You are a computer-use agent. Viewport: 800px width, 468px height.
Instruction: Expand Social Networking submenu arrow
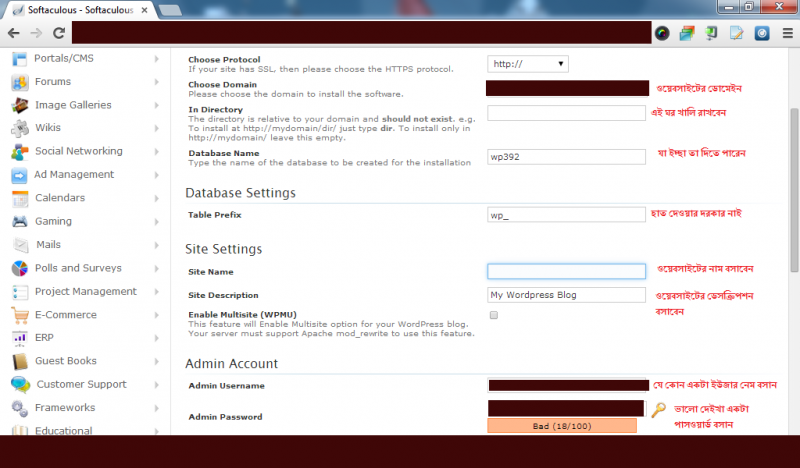click(156, 152)
